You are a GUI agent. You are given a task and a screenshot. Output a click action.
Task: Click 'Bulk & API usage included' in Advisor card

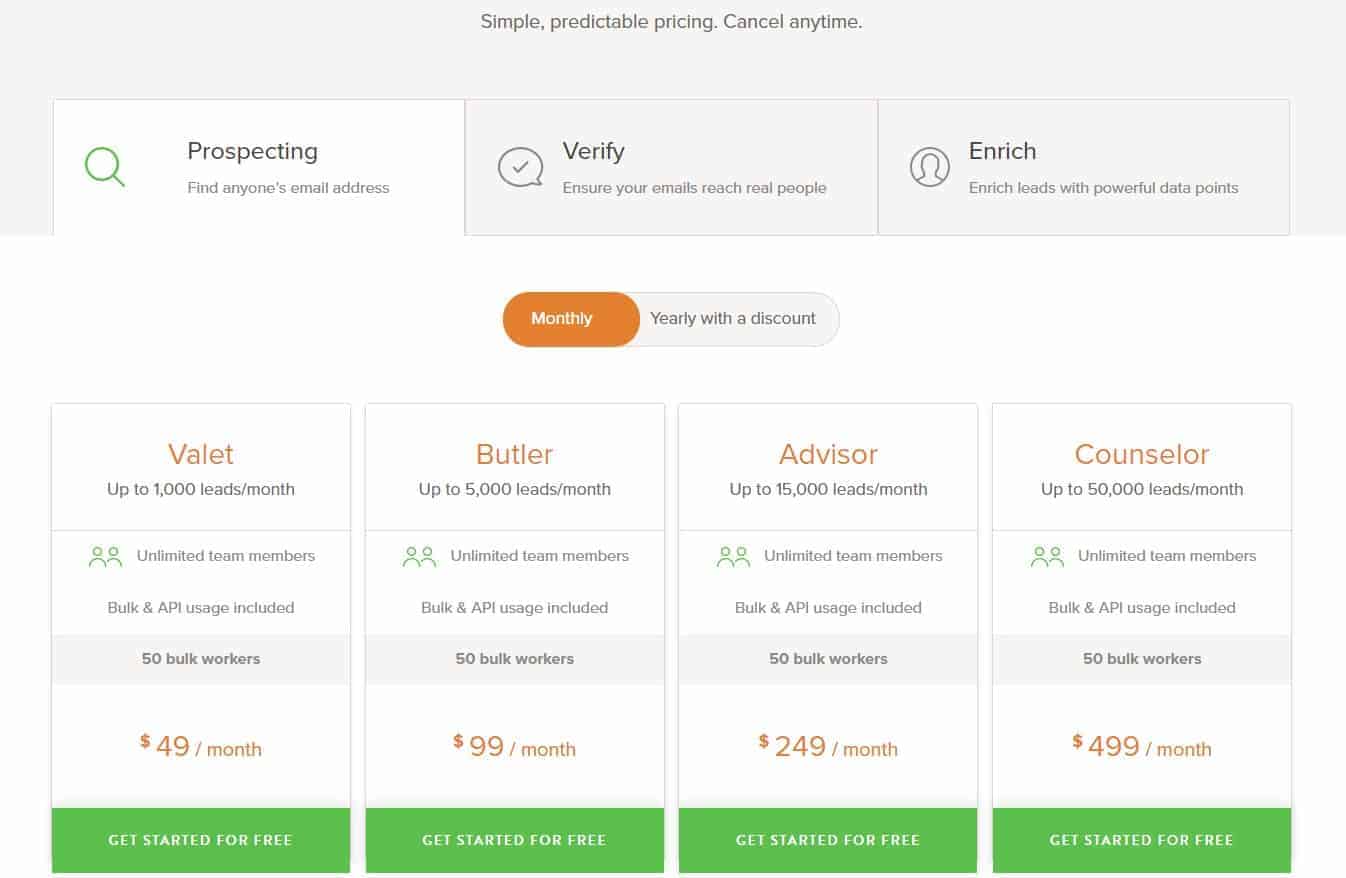(x=828, y=608)
